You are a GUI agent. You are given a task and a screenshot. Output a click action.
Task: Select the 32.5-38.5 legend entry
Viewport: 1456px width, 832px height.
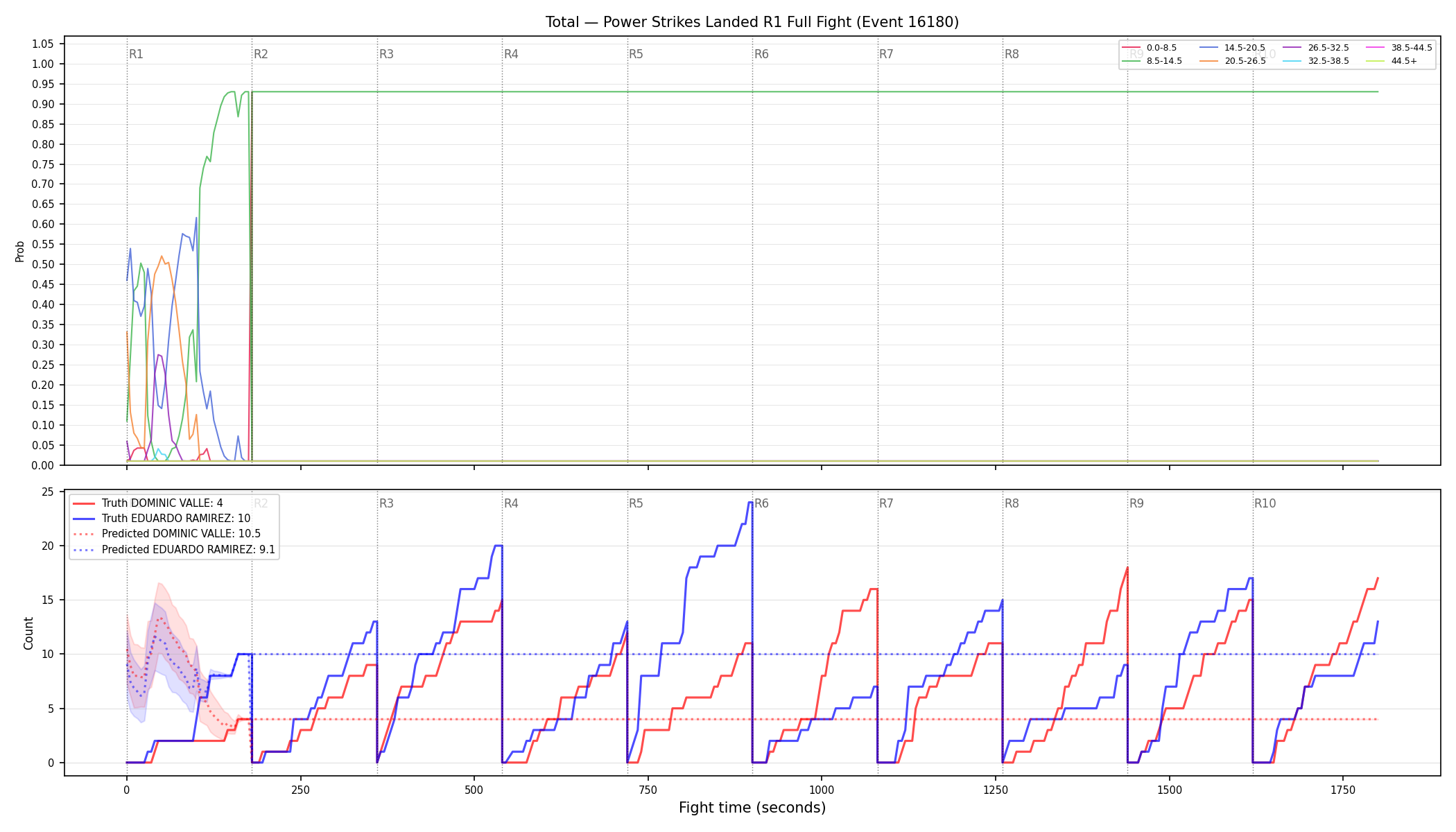[x=1316, y=61]
